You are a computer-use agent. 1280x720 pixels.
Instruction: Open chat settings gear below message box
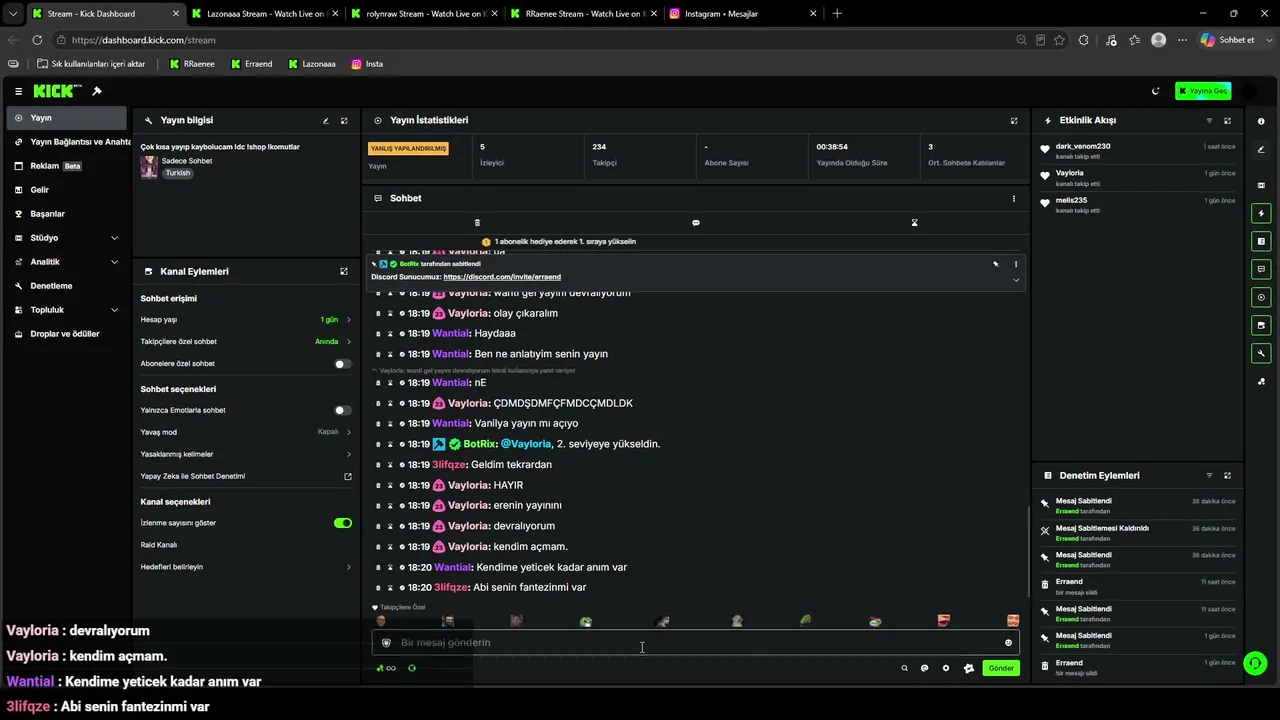click(x=946, y=668)
